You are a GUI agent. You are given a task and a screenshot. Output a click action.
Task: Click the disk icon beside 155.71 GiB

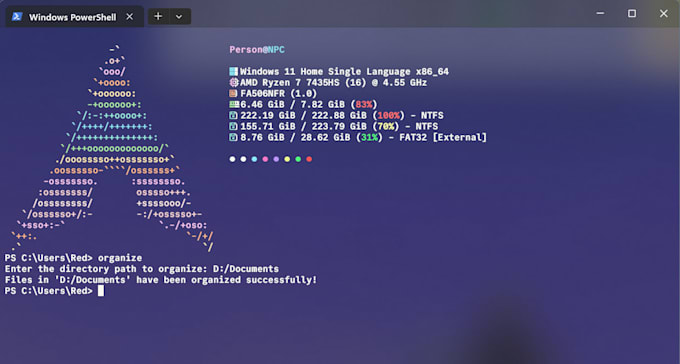pyautogui.click(x=233, y=126)
